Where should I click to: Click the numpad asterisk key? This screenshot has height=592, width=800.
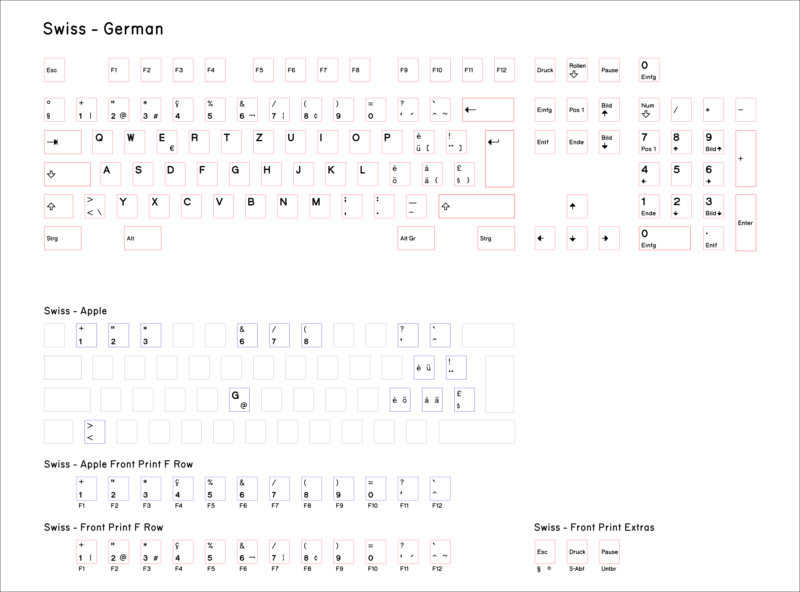(x=713, y=110)
